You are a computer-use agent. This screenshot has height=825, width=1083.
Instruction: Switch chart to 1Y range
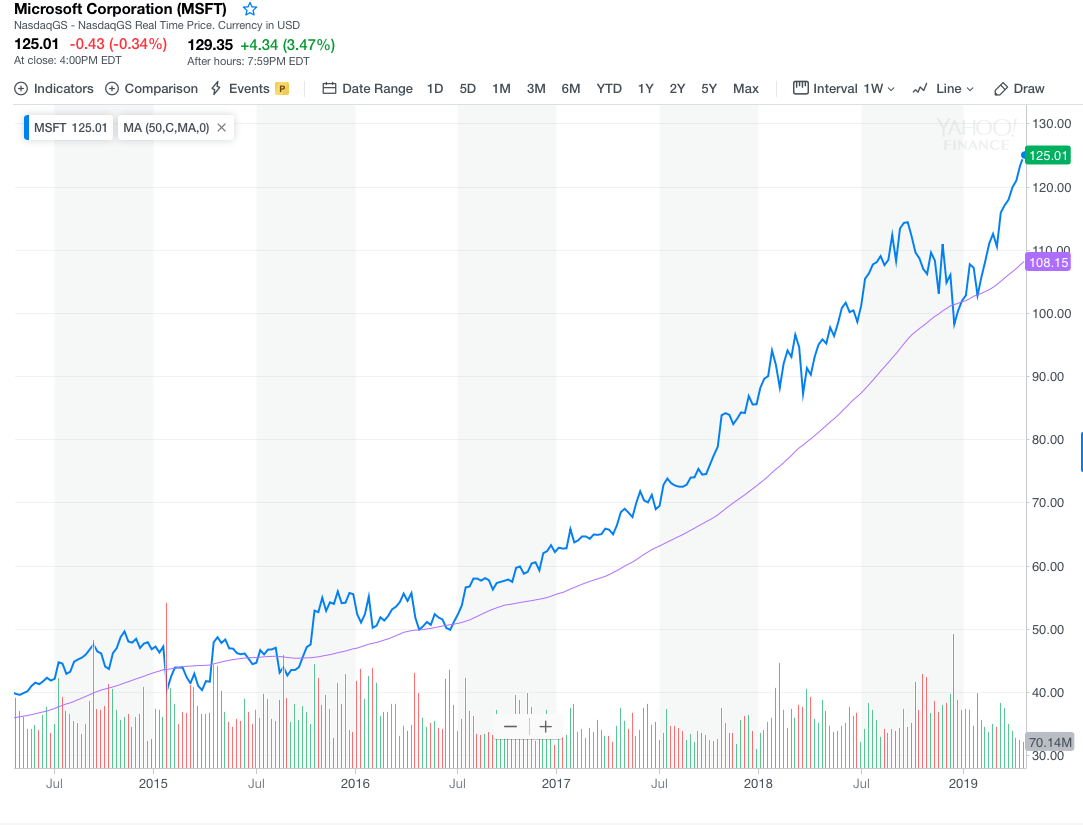(x=643, y=88)
